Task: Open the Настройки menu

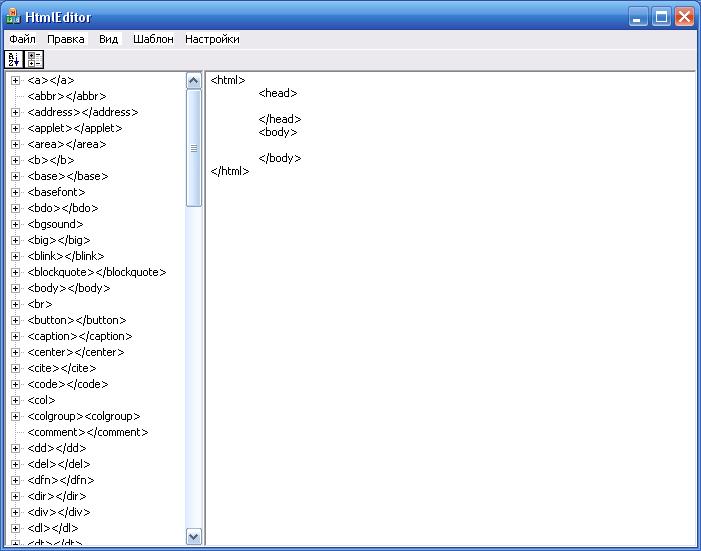Action: point(212,39)
